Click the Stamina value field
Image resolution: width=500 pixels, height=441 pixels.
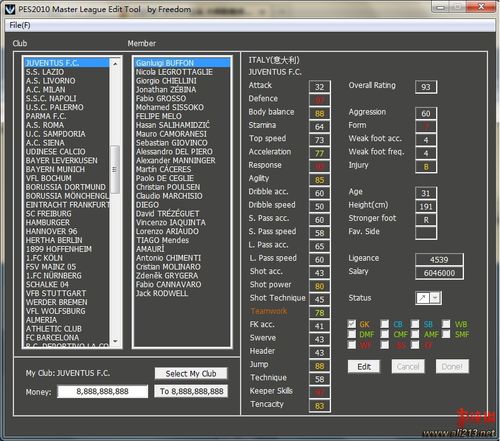point(320,127)
